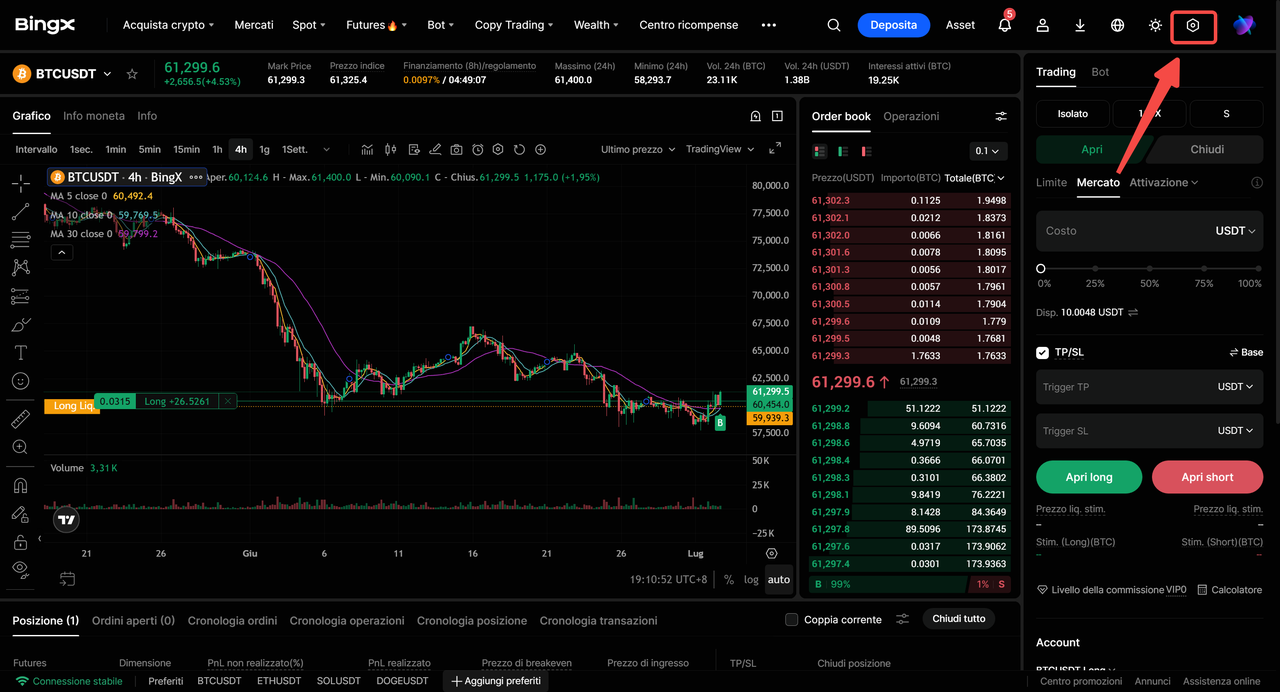Open order book filter settings icon
This screenshot has height=692, width=1280.
1001,116
